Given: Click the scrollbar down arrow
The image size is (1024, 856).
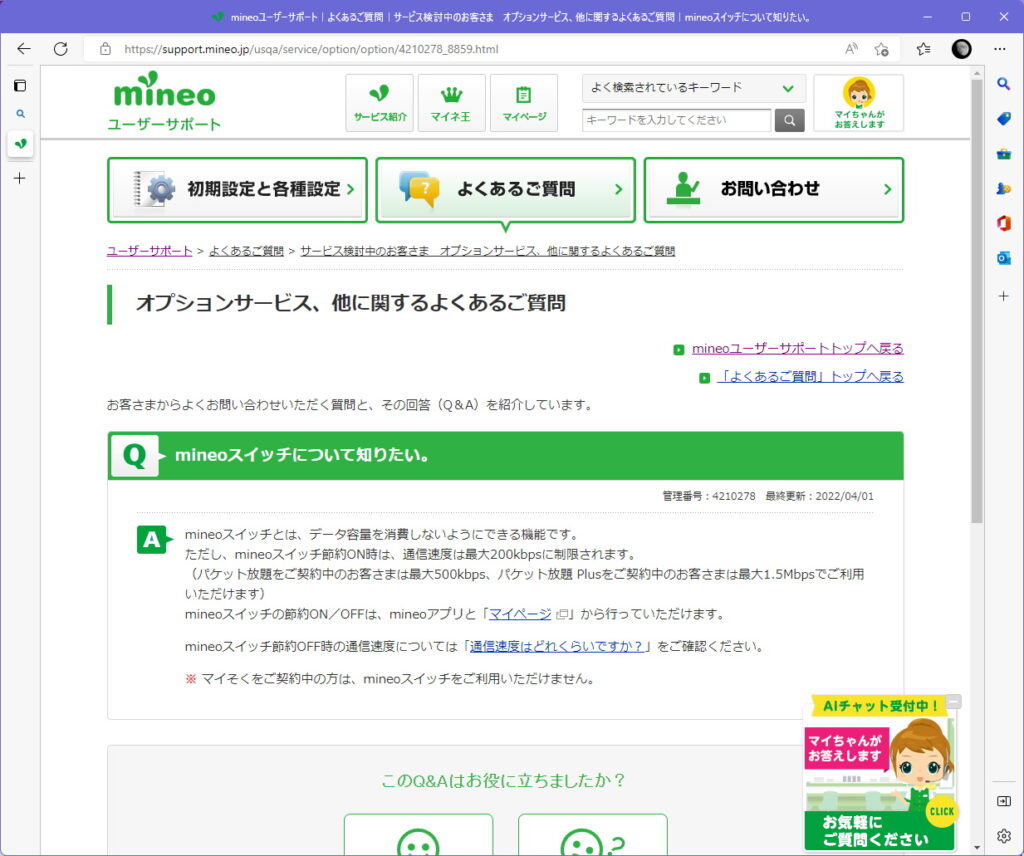Looking at the screenshot, I should (977, 847).
